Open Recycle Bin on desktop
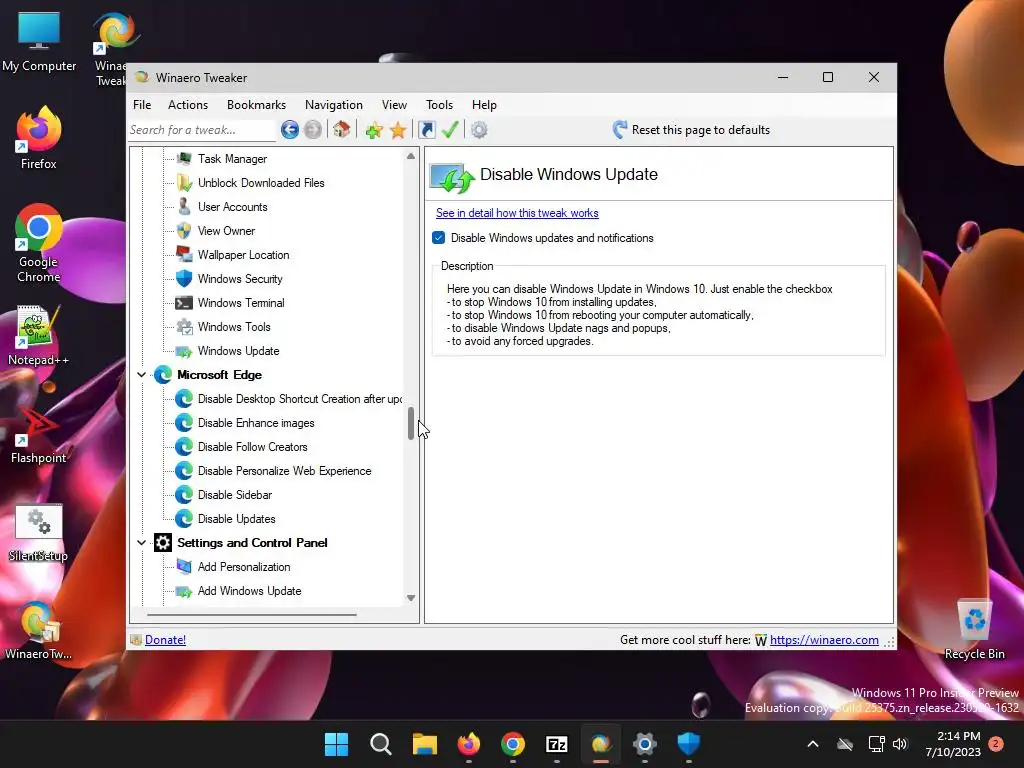 974,630
